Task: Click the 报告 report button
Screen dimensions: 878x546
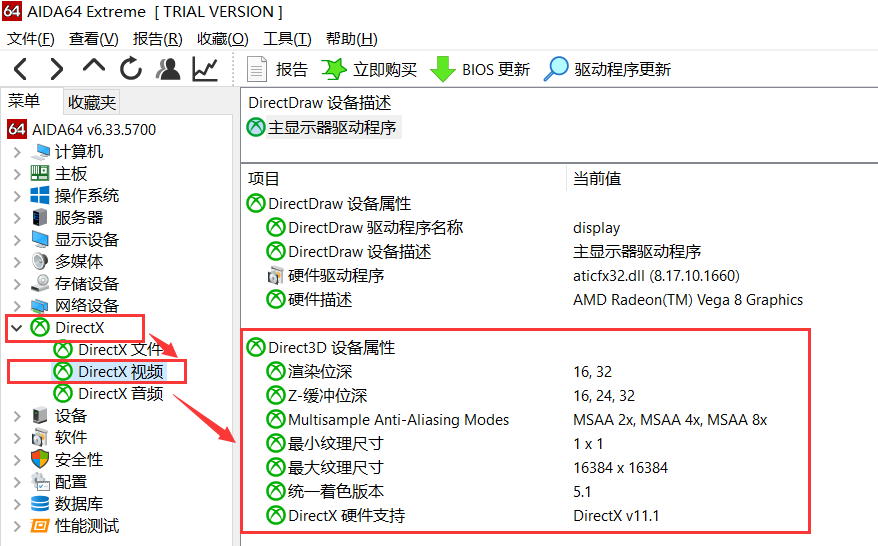Action: (277, 69)
